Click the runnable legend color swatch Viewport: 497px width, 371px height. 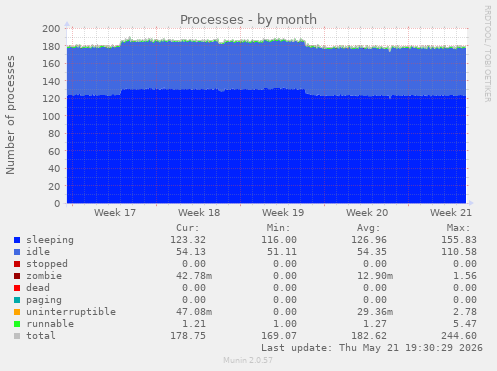pyautogui.click(x=17, y=324)
